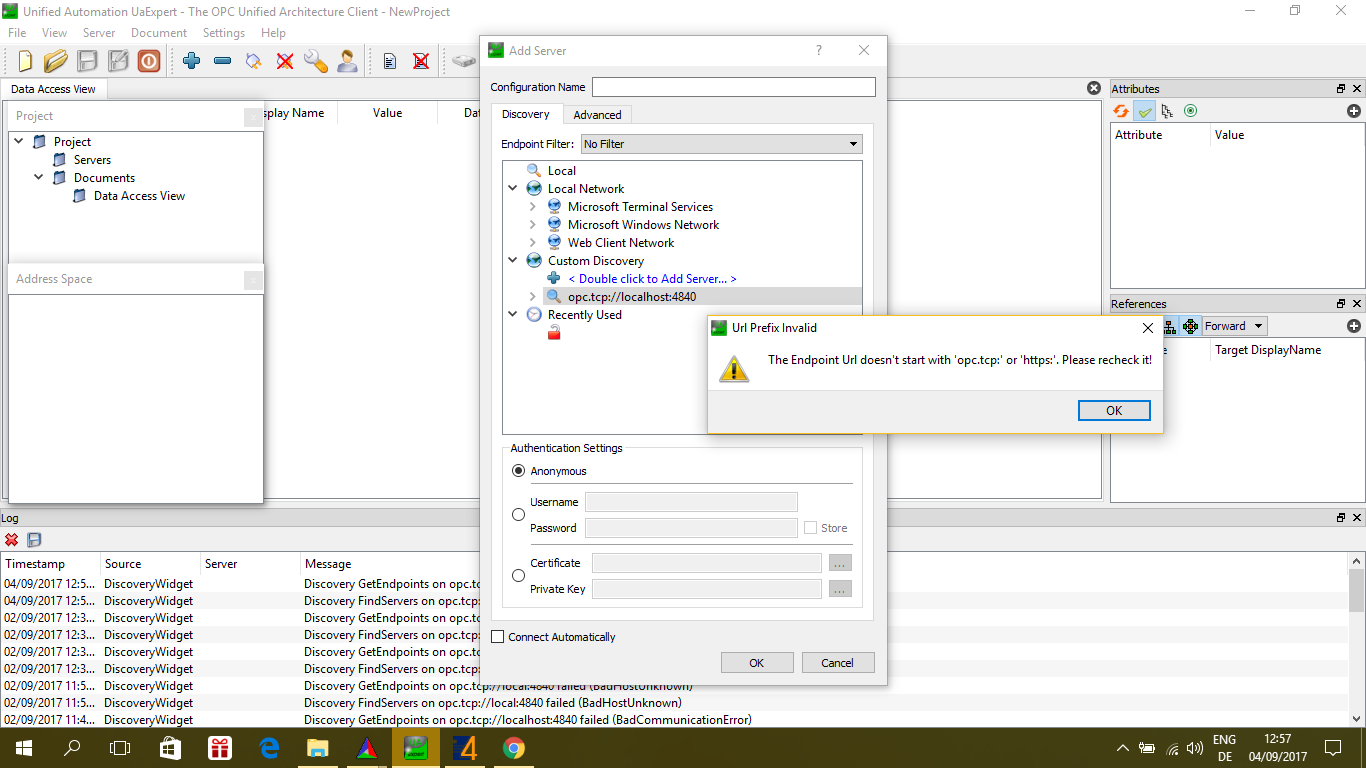Click the save log floppy icon
Screen dimensions: 1366x768
point(34,540)
